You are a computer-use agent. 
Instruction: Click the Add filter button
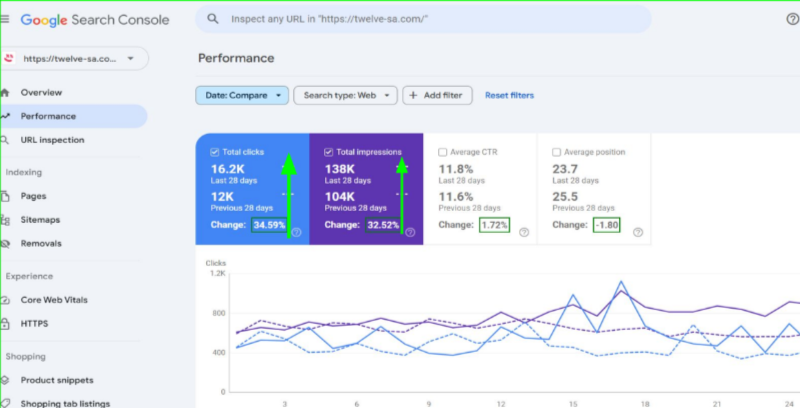(x=437, y=95)
